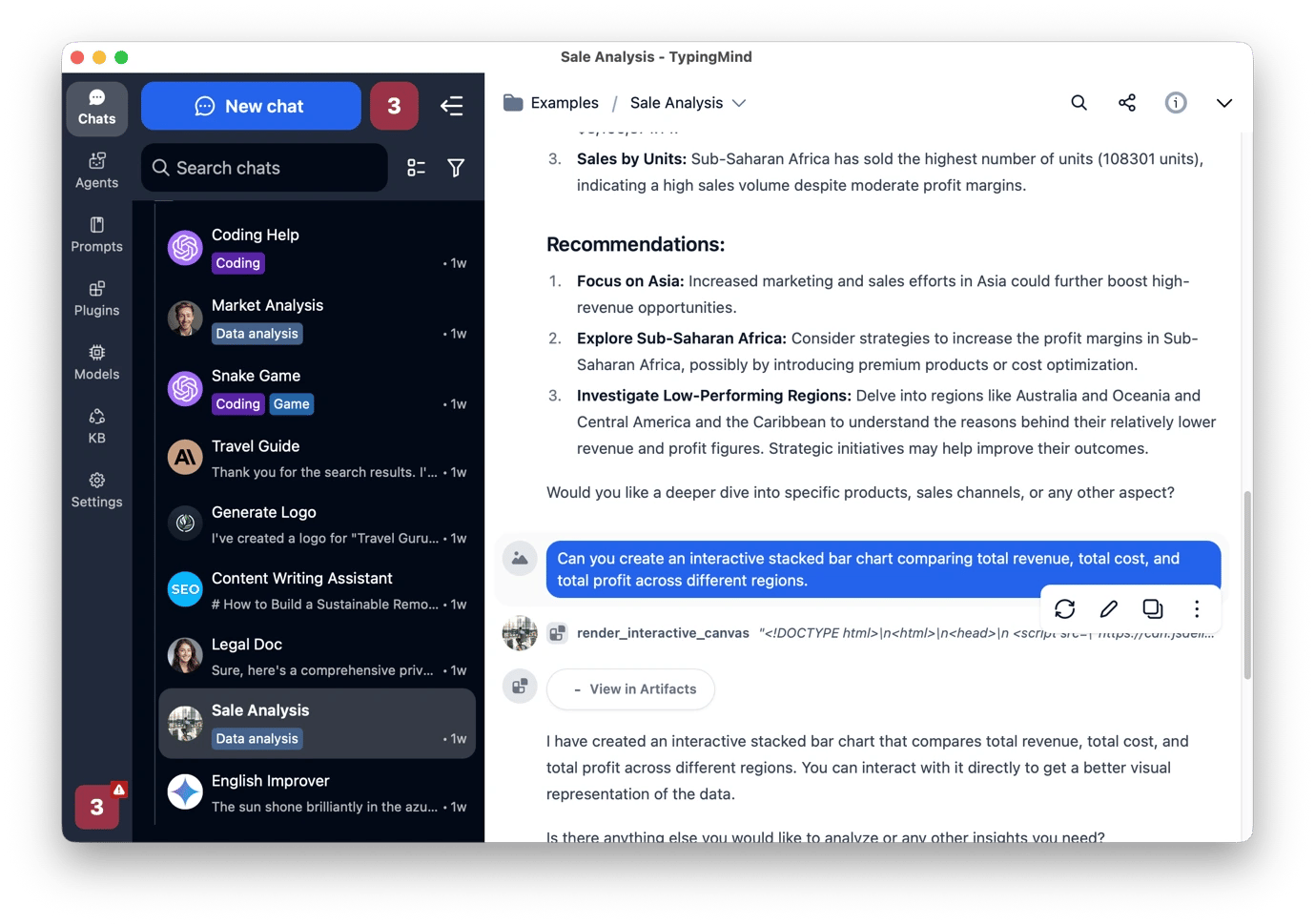This screenshot has width=1315, height=924.
Task: Click View in Artifacts button
Action: click(x=630, y=689)
